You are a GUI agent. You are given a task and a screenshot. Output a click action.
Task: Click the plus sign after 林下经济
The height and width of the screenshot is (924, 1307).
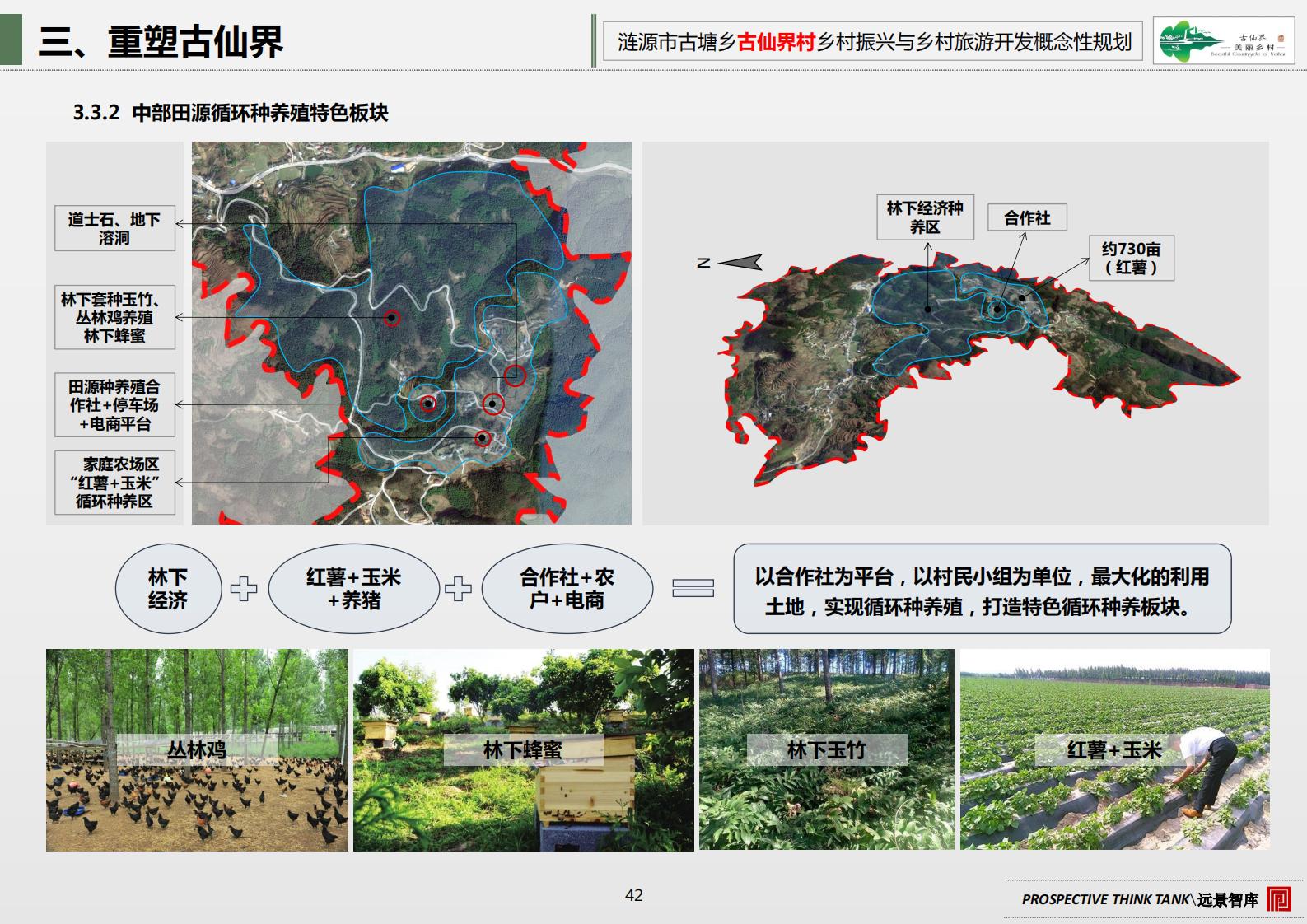244,588
